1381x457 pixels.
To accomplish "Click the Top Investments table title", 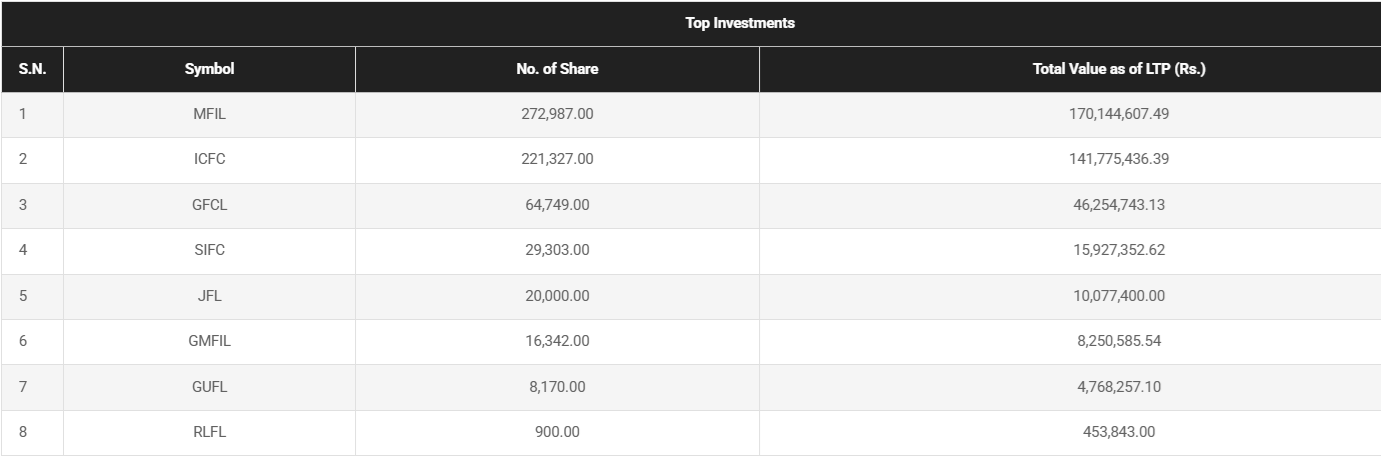I will [740, 23].
